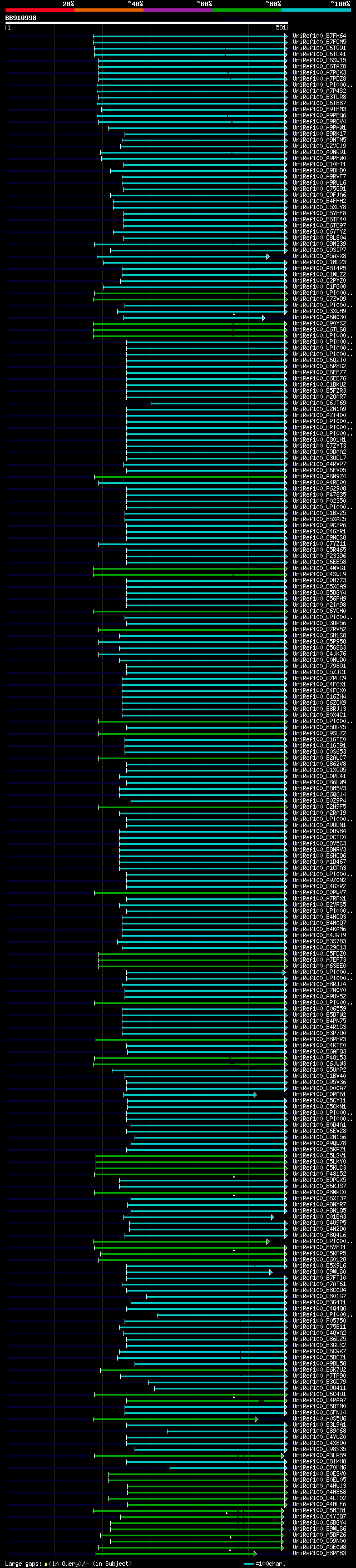Screen dimensions: 356x1568
Task: Open hit UniRef100_Q9U411
Action: 319,1388
